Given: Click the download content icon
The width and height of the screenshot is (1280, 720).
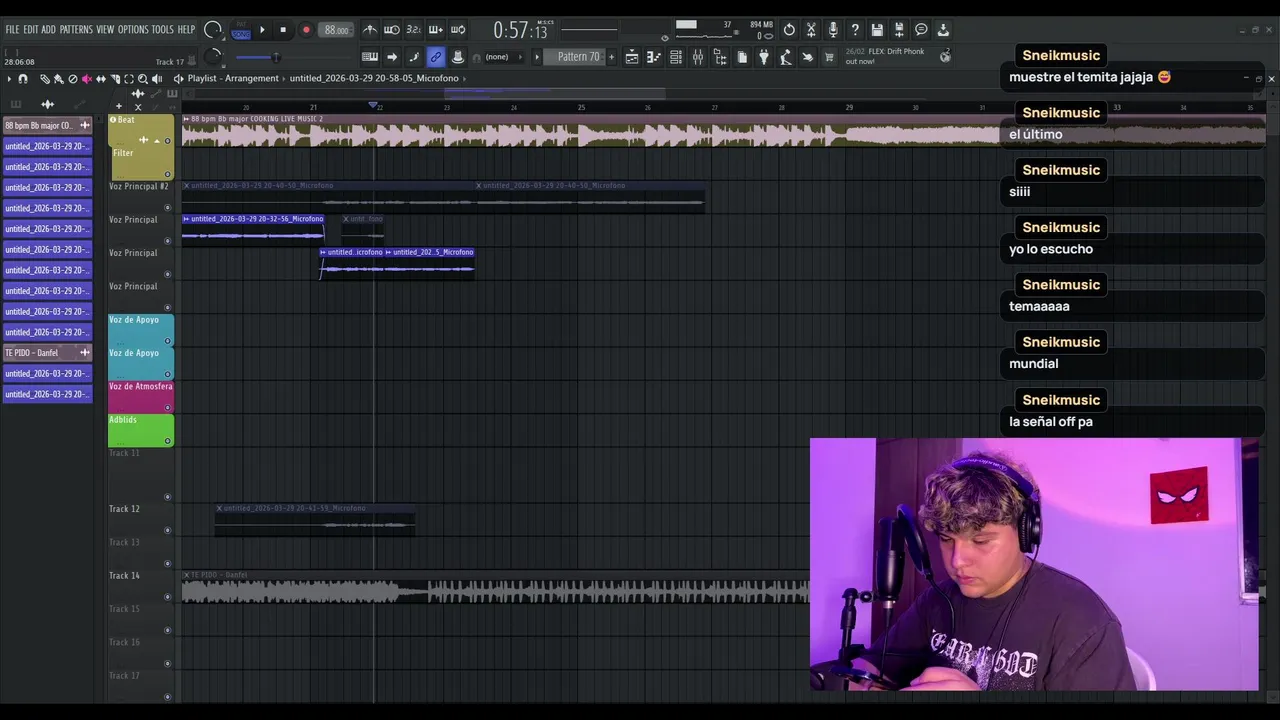Looking at the screenshot, I should coord(943,30).
